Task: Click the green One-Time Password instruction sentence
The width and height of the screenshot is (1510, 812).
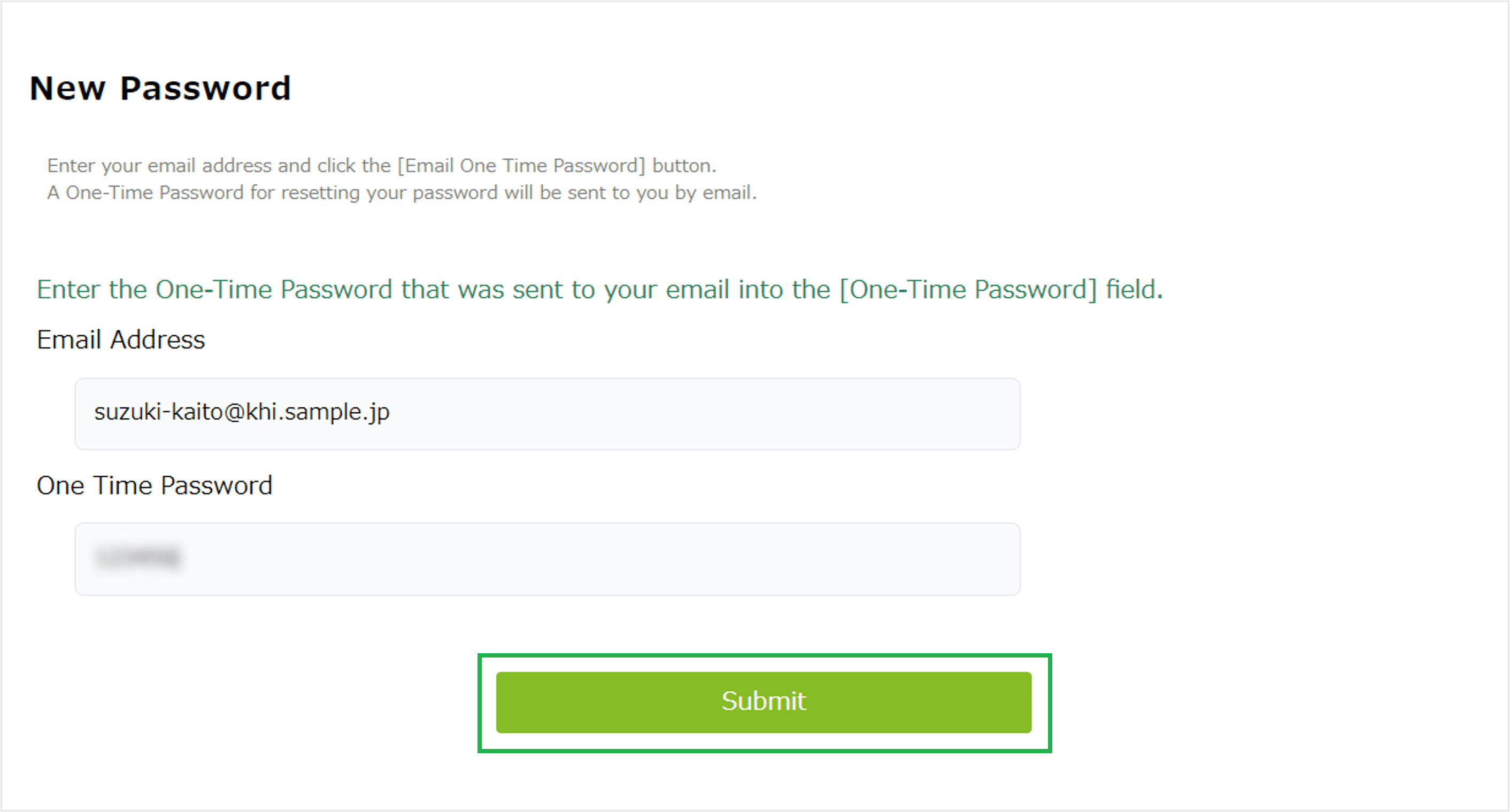Action: [599, 289]
